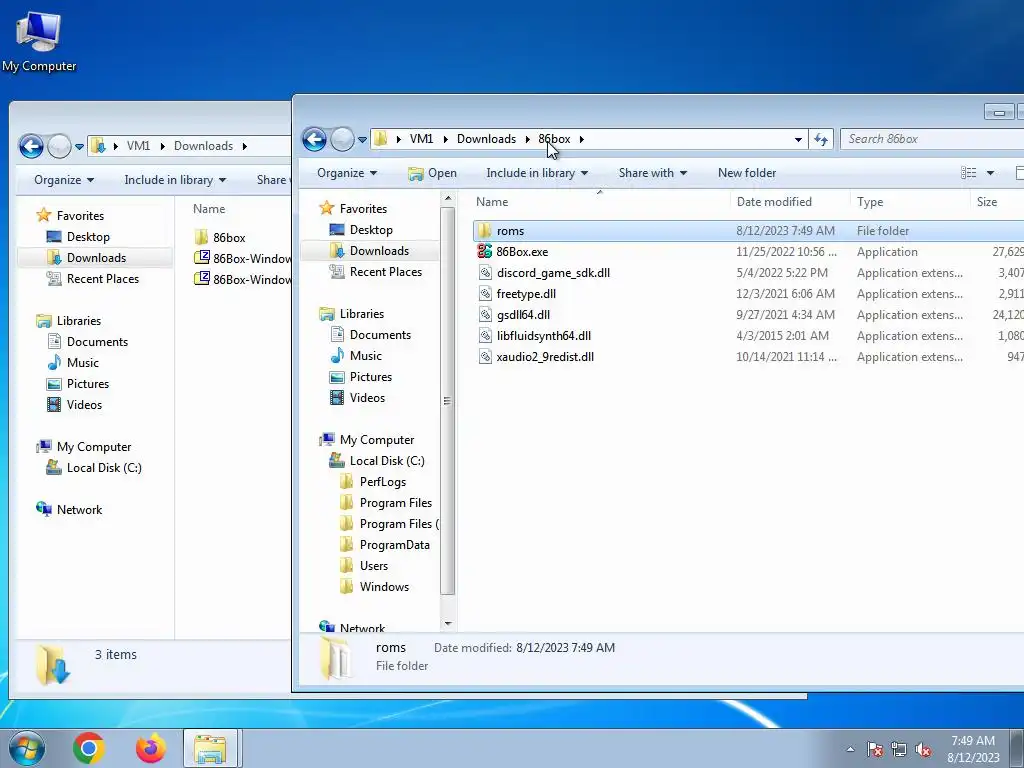Click VM1 in the 86box address breadcrumb
Screen dimensions: 1024x768
[x=421, y=139]
